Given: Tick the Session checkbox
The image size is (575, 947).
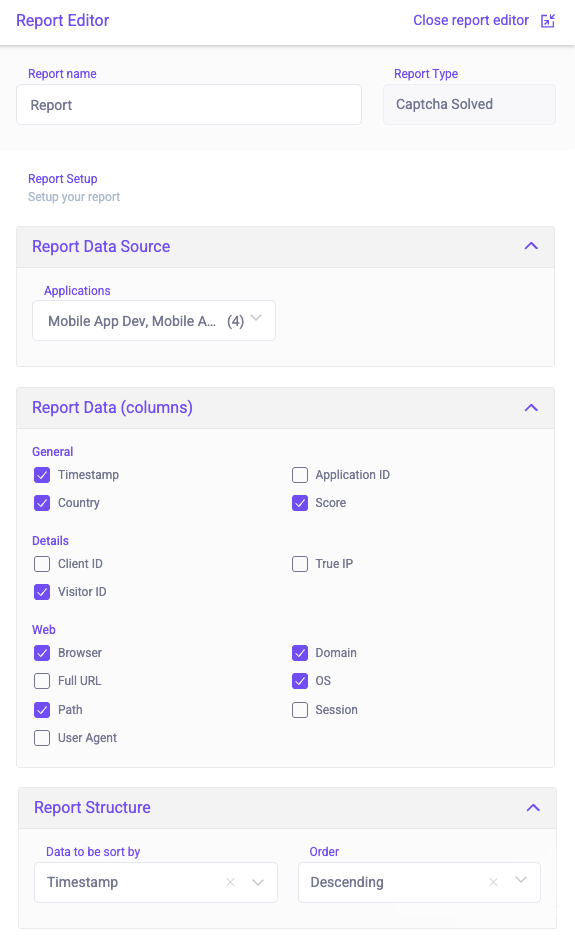Looking at the screenshot, I should [300, 710].
